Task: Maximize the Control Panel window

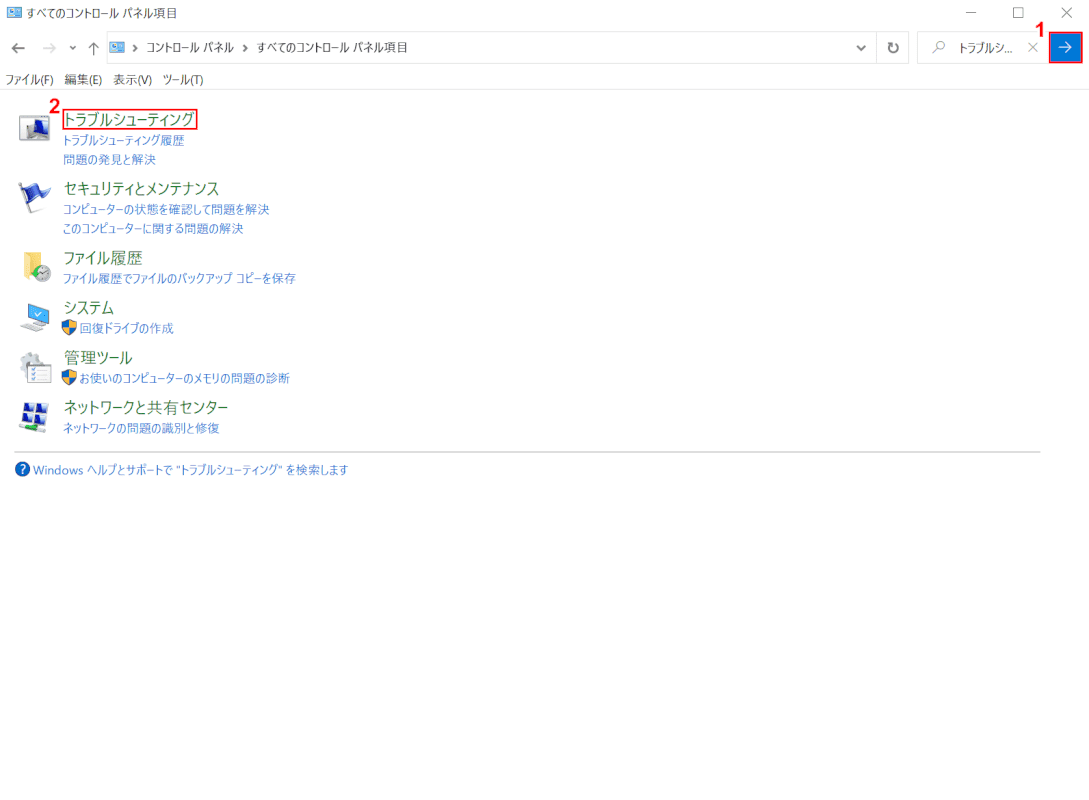Action: point(1018,12)
